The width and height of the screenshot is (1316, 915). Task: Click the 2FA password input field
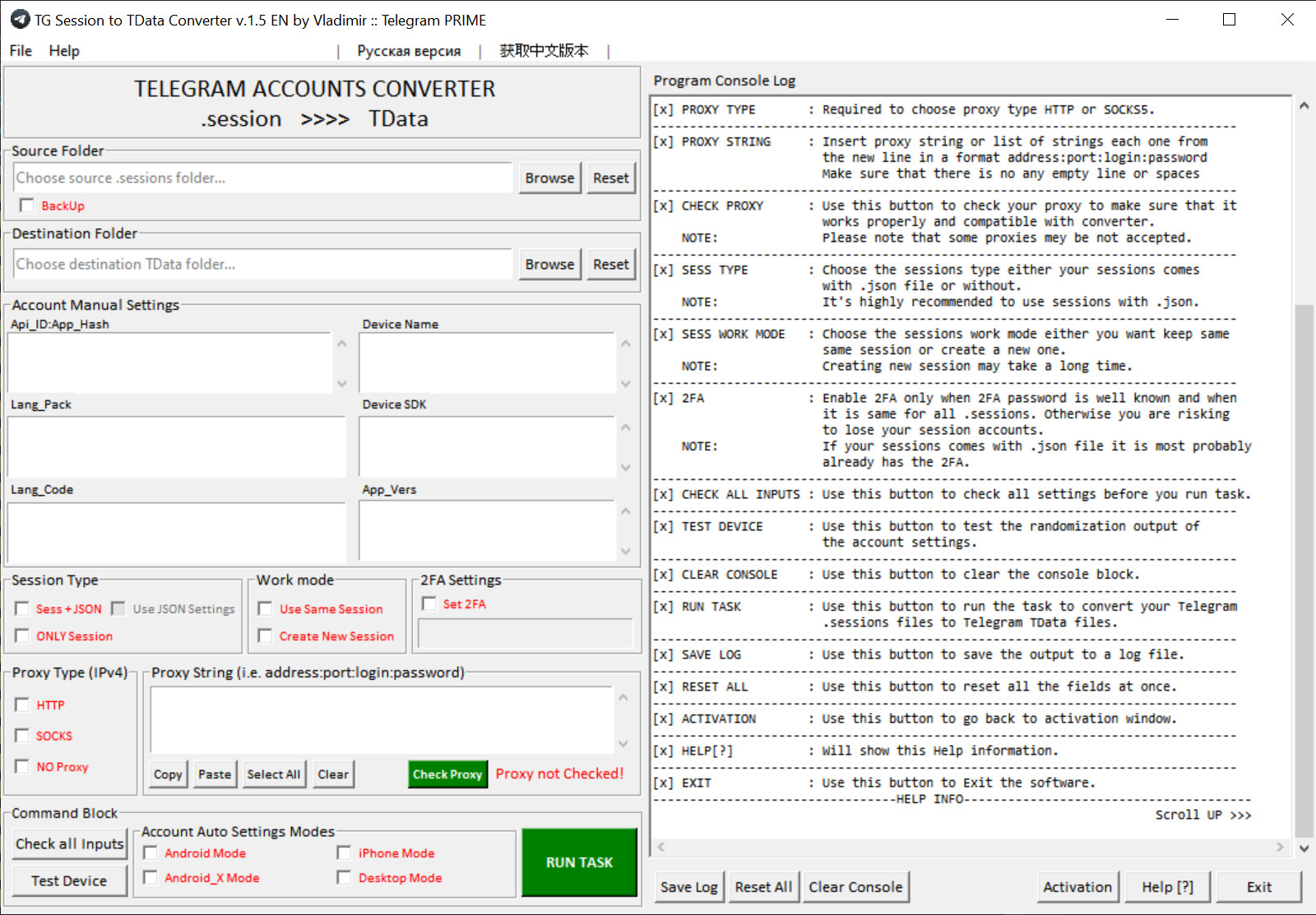526,634
